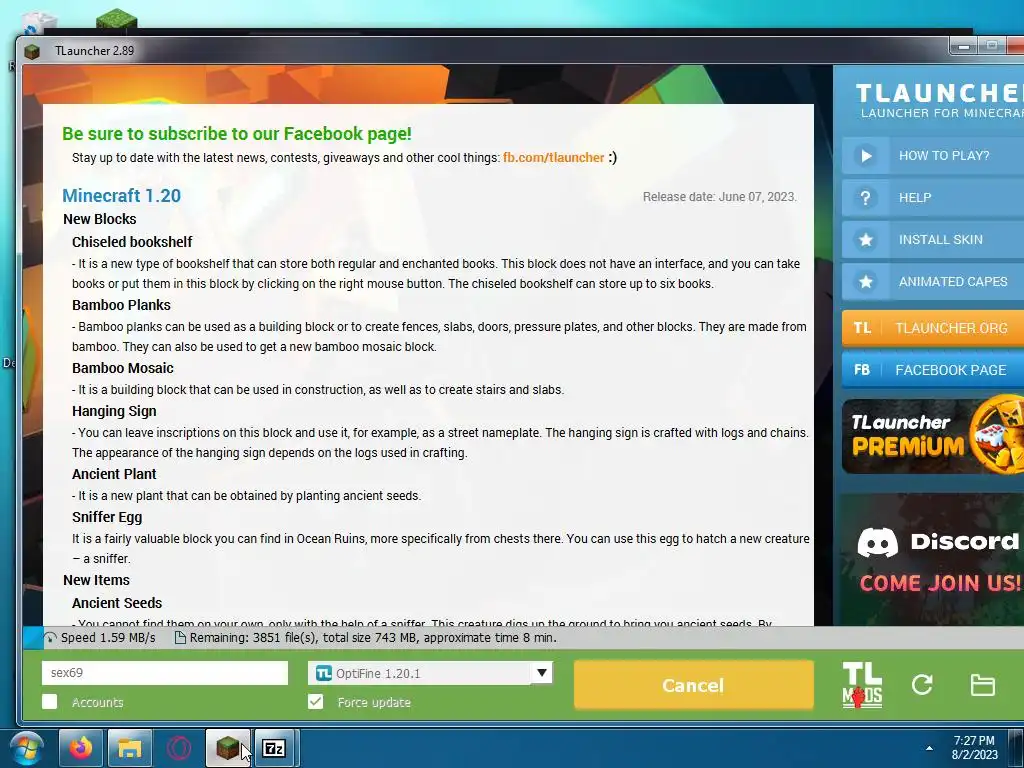Open File Explorer from the taskbar
This screenshot has width=1024, height=768.
pos(129,748)
